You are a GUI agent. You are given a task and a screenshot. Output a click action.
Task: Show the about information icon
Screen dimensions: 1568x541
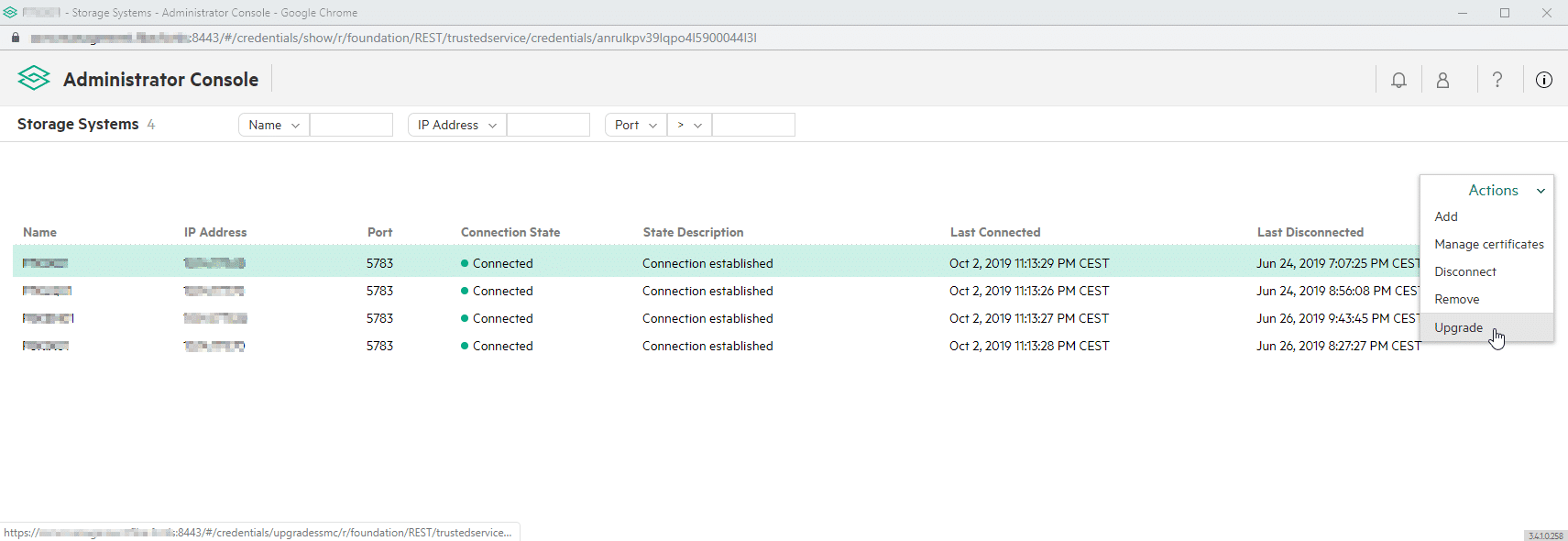click(x=1544, y=80)
